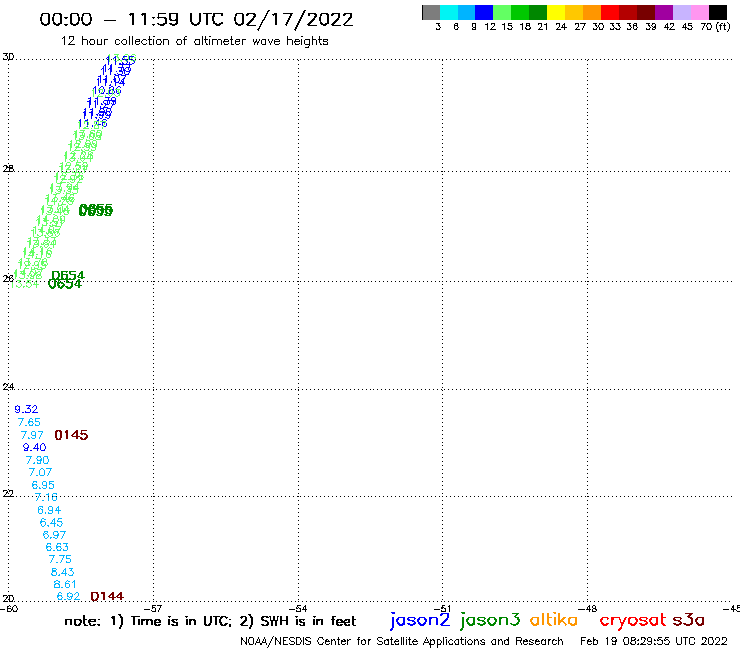Click the latitude axis label '20'

pyautogui.click(x=8, y=599)
